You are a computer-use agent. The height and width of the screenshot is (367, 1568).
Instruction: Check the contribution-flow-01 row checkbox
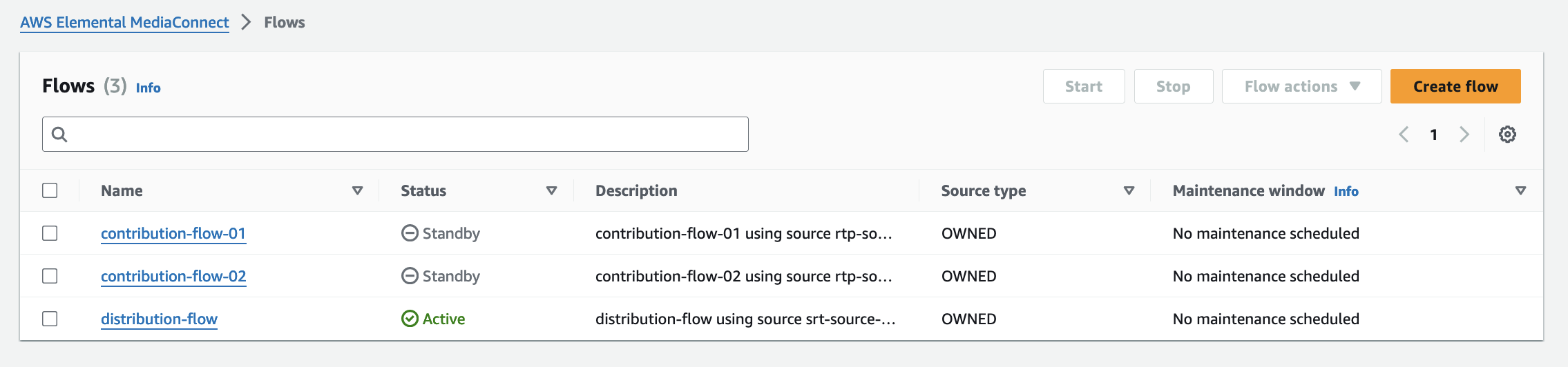click(x=50, y=233)
